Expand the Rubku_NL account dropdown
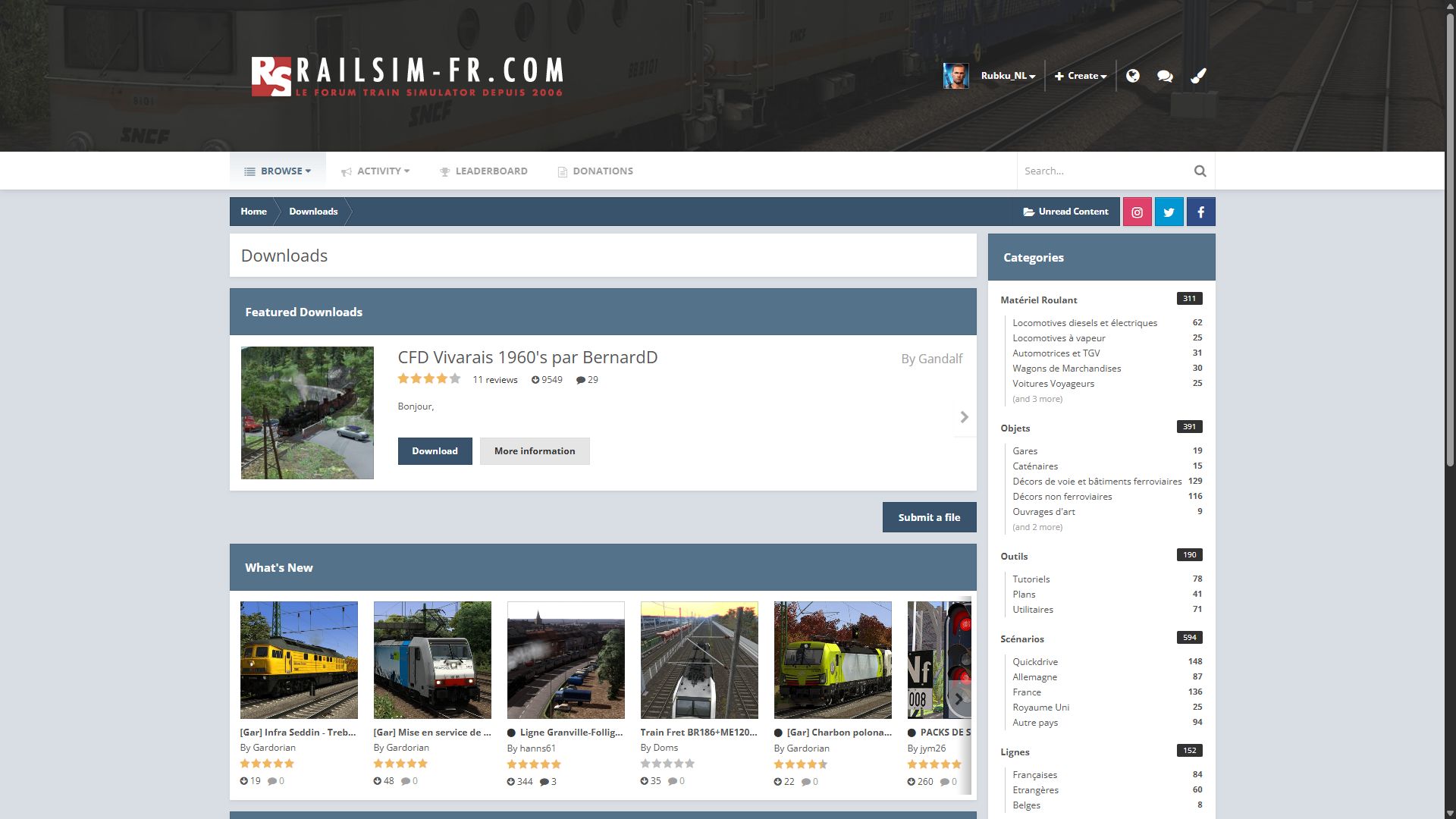 pos(1008,76)
